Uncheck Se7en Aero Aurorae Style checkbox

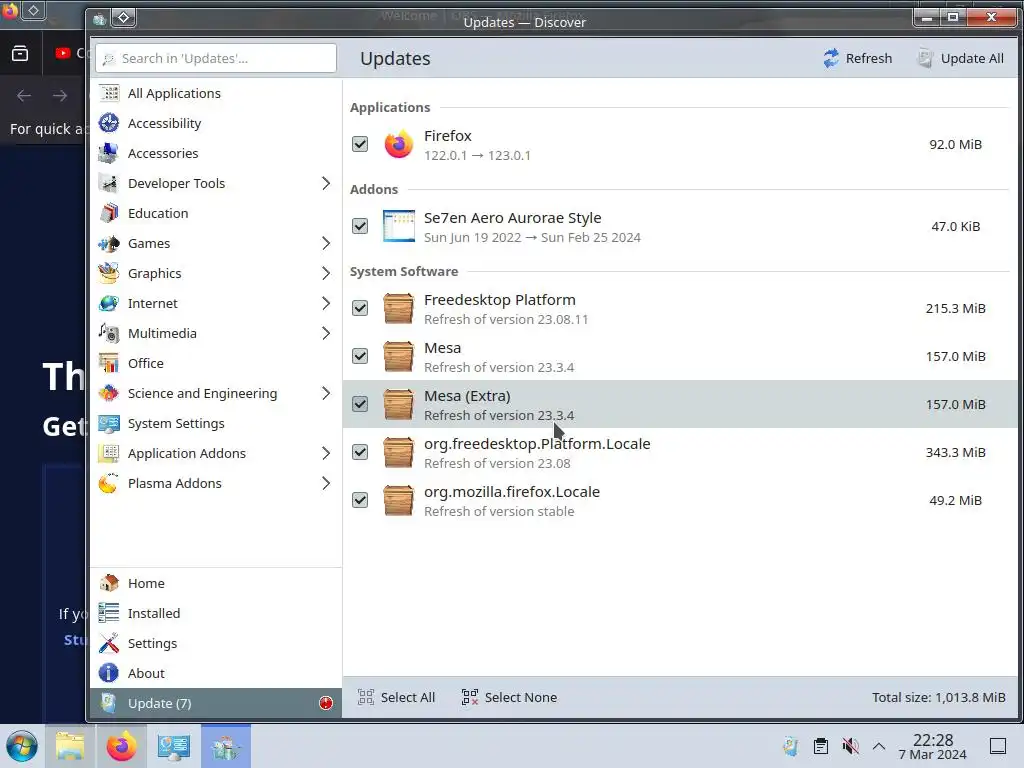click(360, 226)
